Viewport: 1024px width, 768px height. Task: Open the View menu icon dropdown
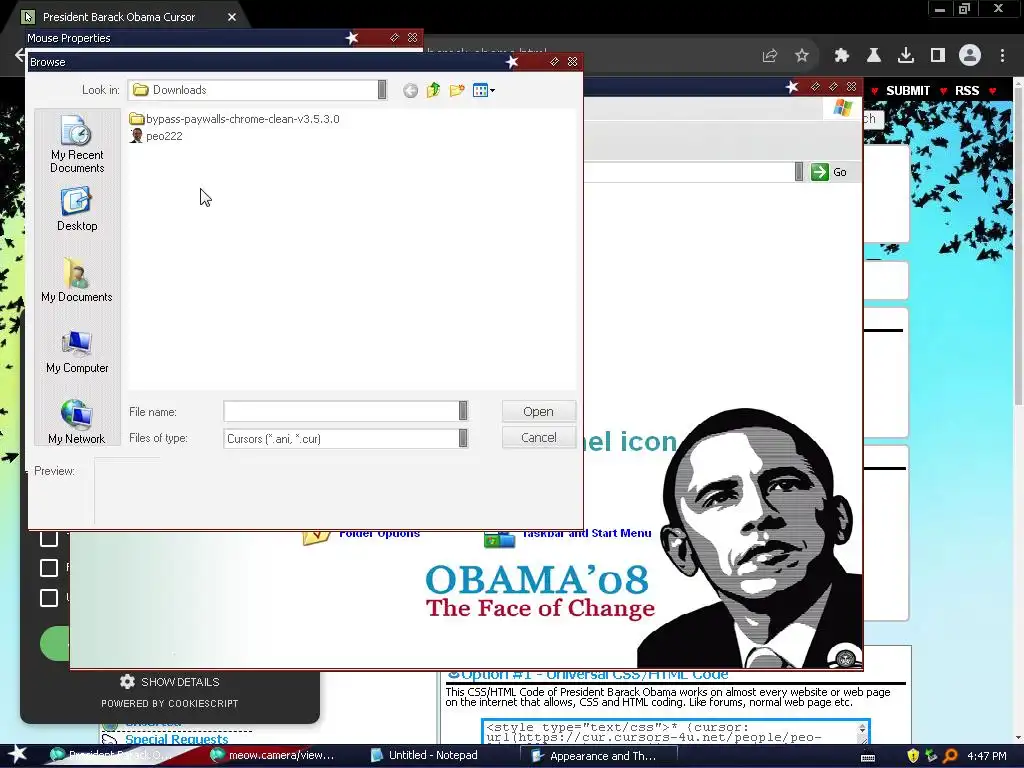[x=484, y=90]
